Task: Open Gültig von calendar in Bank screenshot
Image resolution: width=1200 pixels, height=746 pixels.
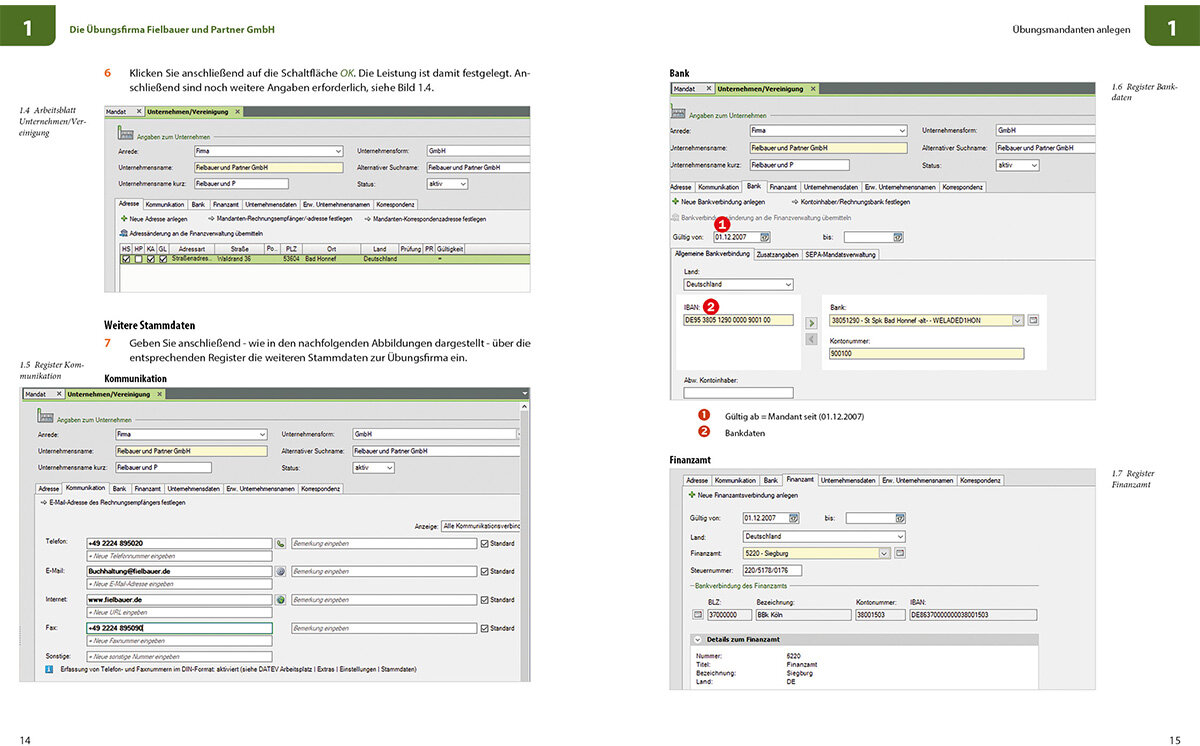Action: 765,237
